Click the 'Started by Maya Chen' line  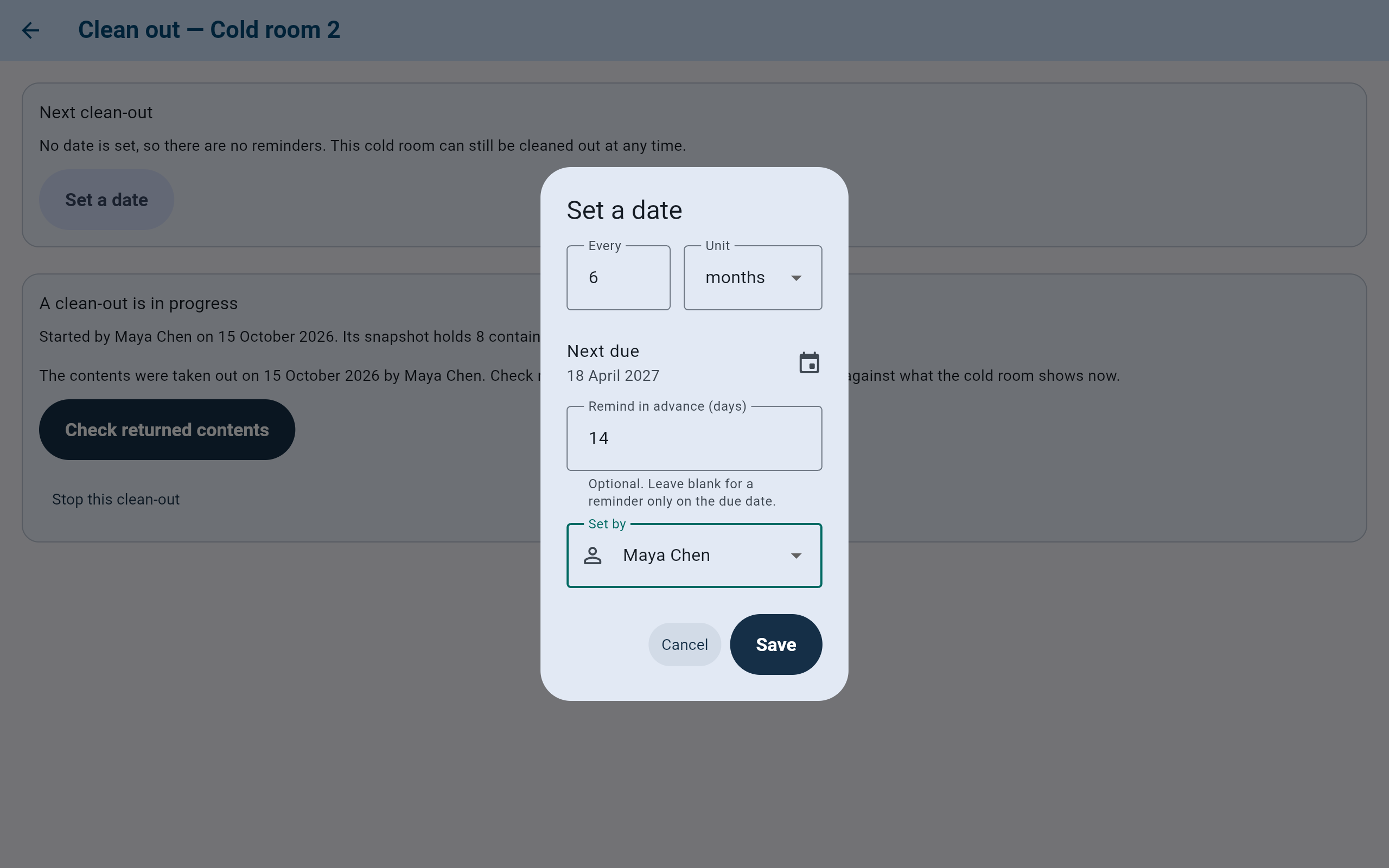tap(290, 336)
